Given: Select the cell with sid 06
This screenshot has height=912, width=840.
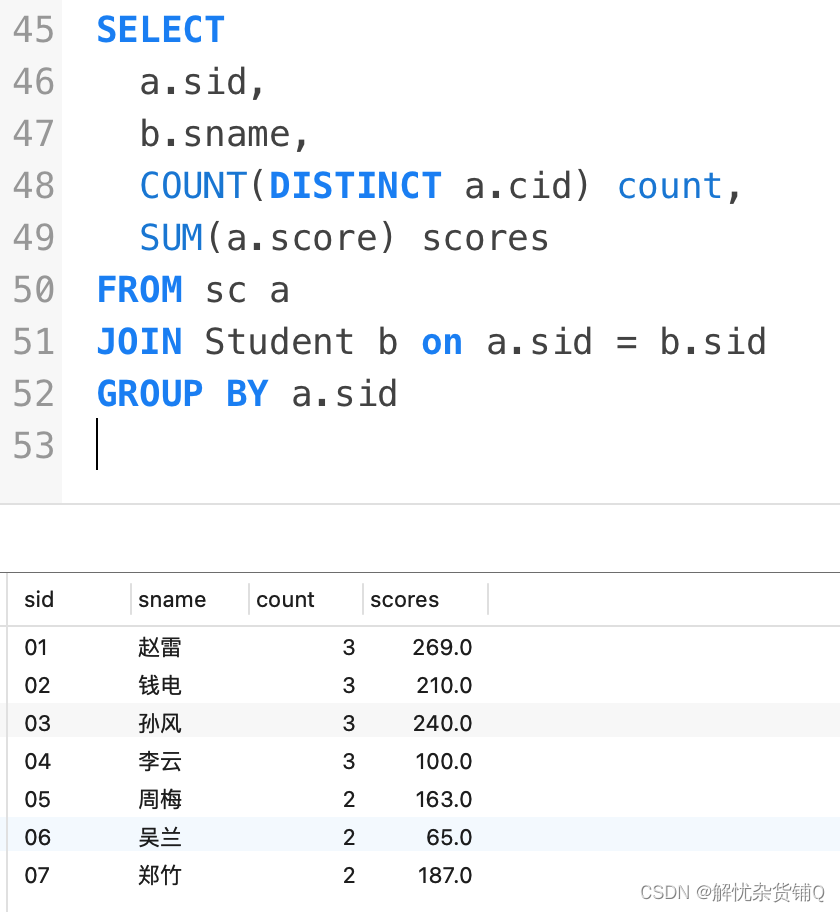Looking at the screenshot, I should (37, 838).
